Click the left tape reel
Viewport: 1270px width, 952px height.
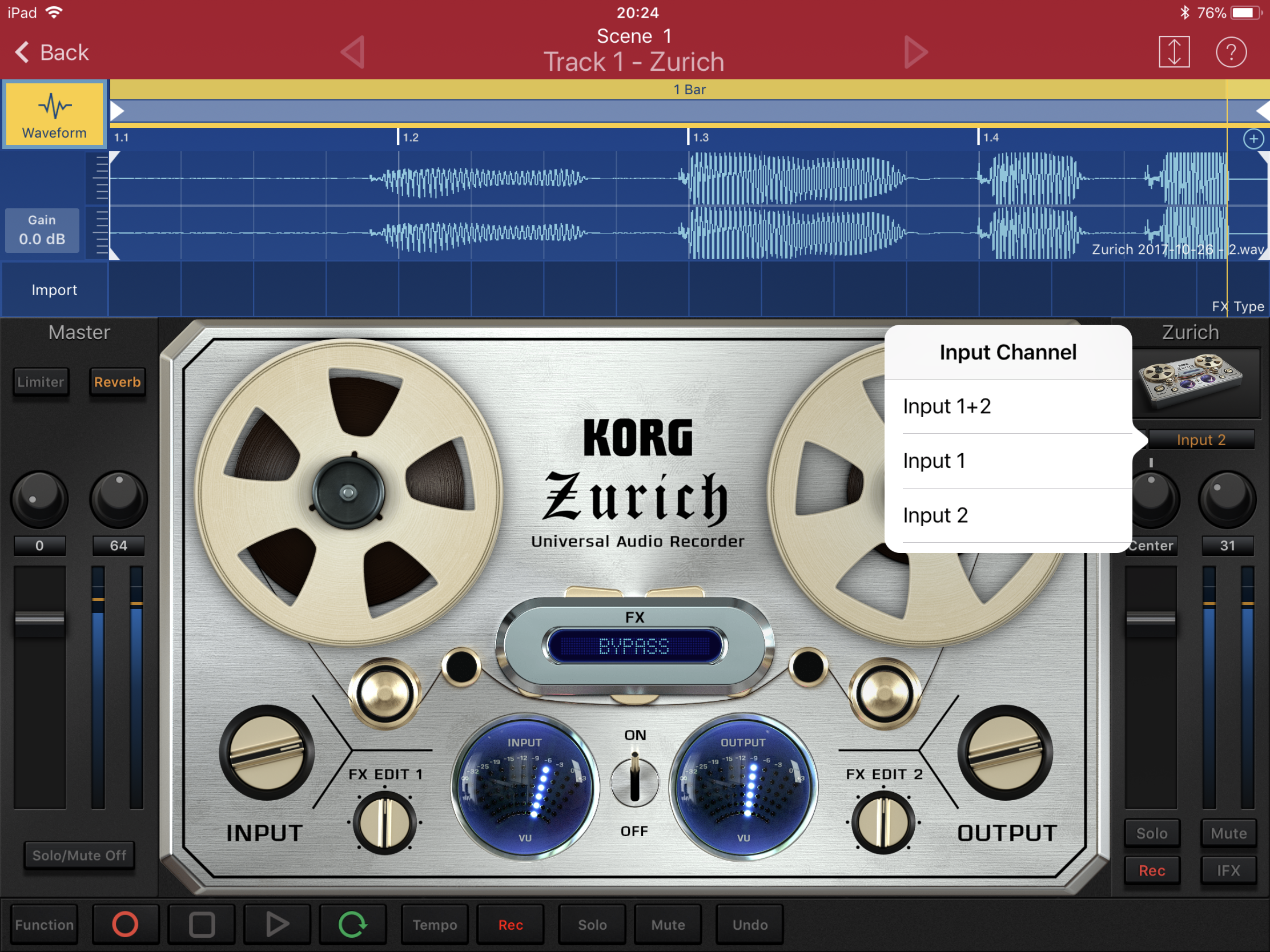(x=348, y=493)
